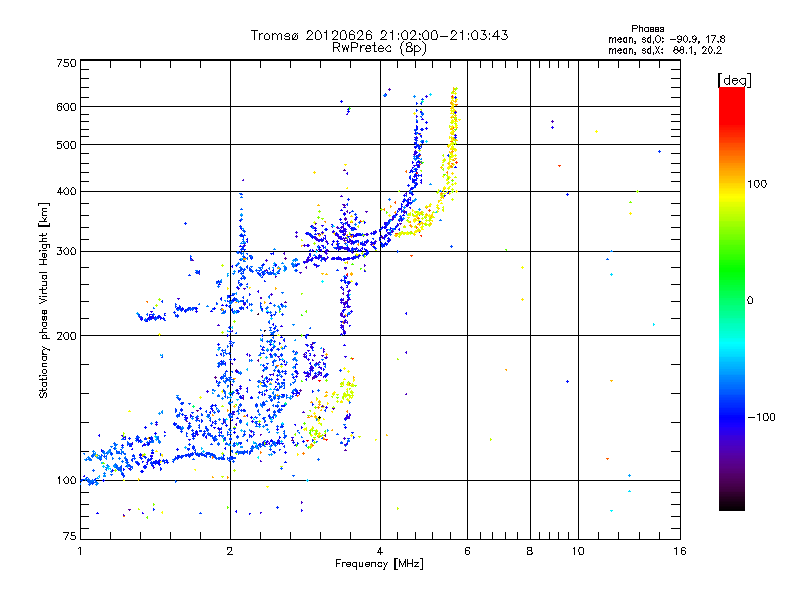This screenshot has height=600, width=800.
Task: Click the y-axis tick label '400'
Action: point(66,191)
